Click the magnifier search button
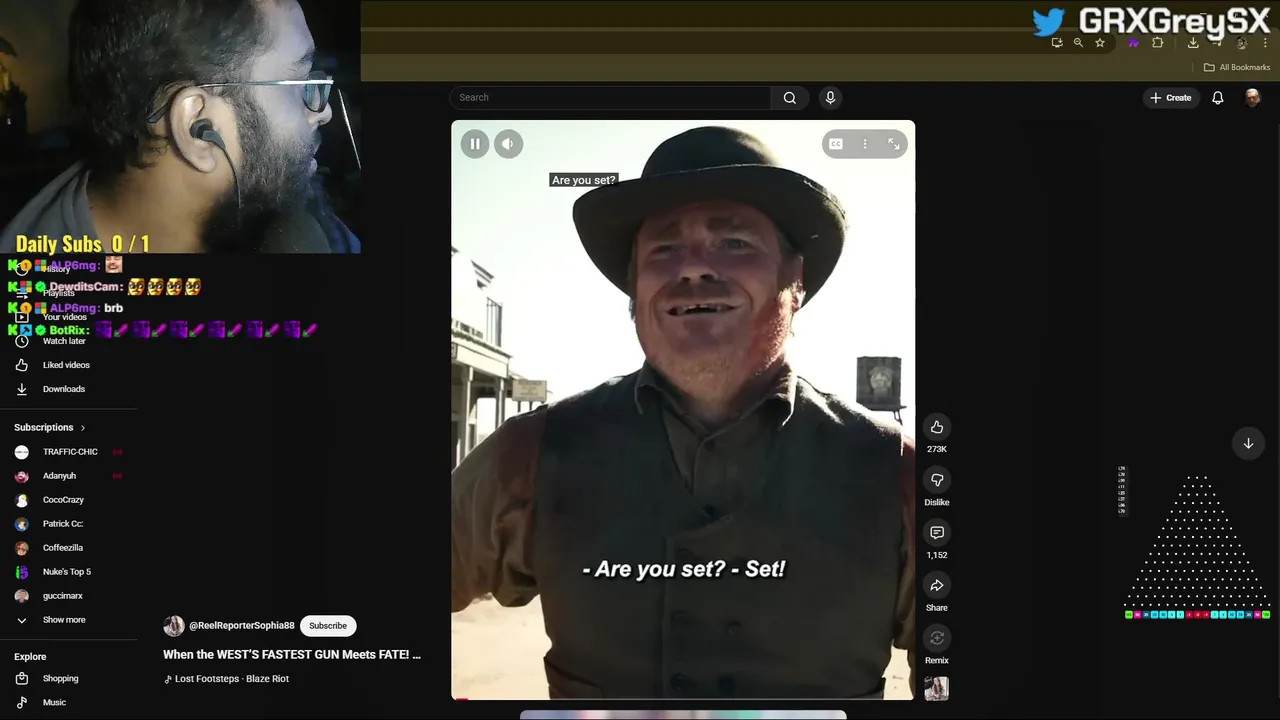 [x=790, y=97]
